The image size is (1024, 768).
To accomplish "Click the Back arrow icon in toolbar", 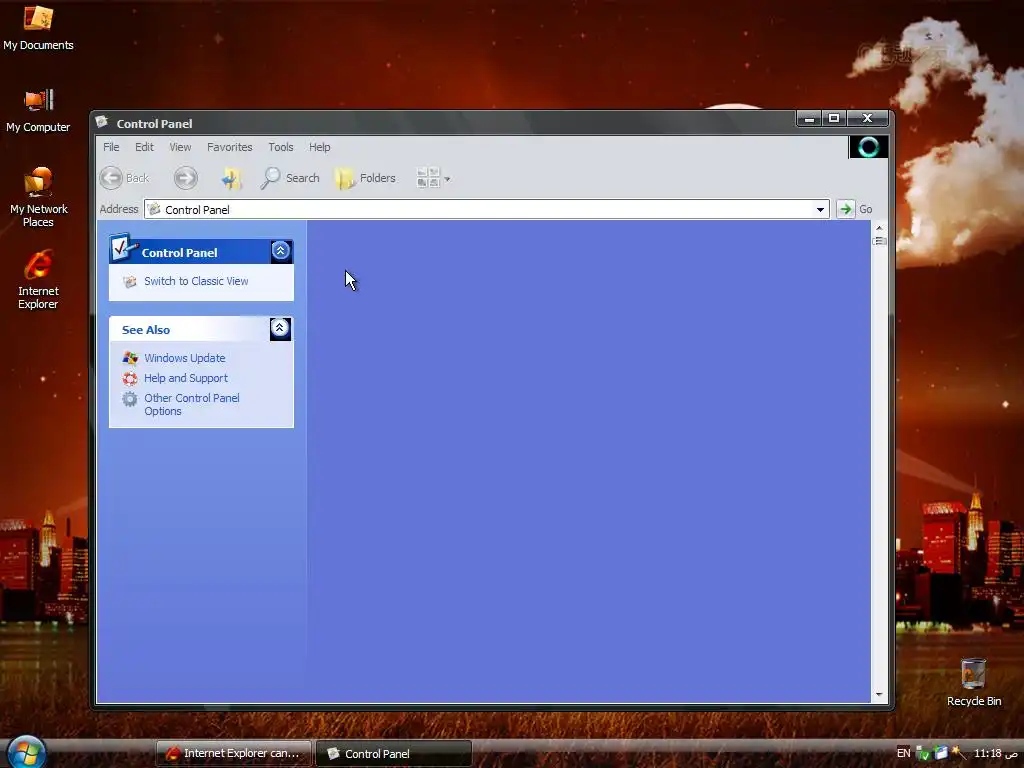I will (111, 178).
